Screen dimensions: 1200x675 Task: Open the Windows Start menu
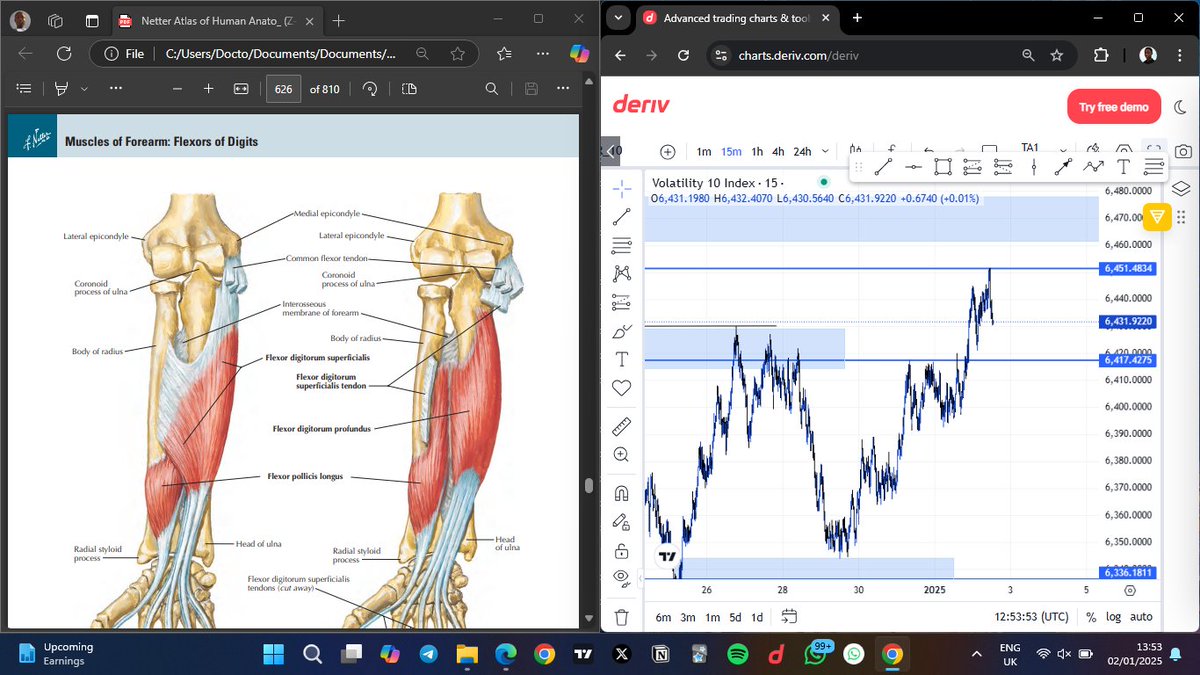[274, 654]
